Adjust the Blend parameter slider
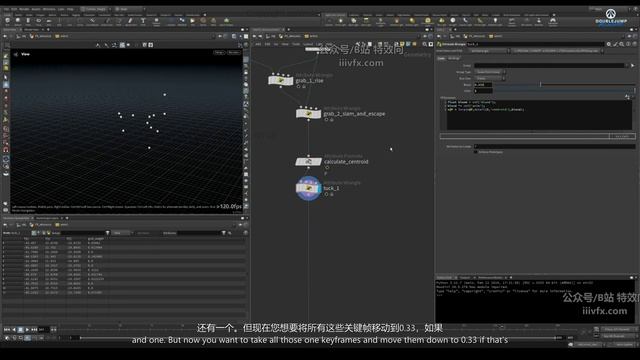Image resolution: width=640 pixels, height=360 pixels. coord(564,84)
